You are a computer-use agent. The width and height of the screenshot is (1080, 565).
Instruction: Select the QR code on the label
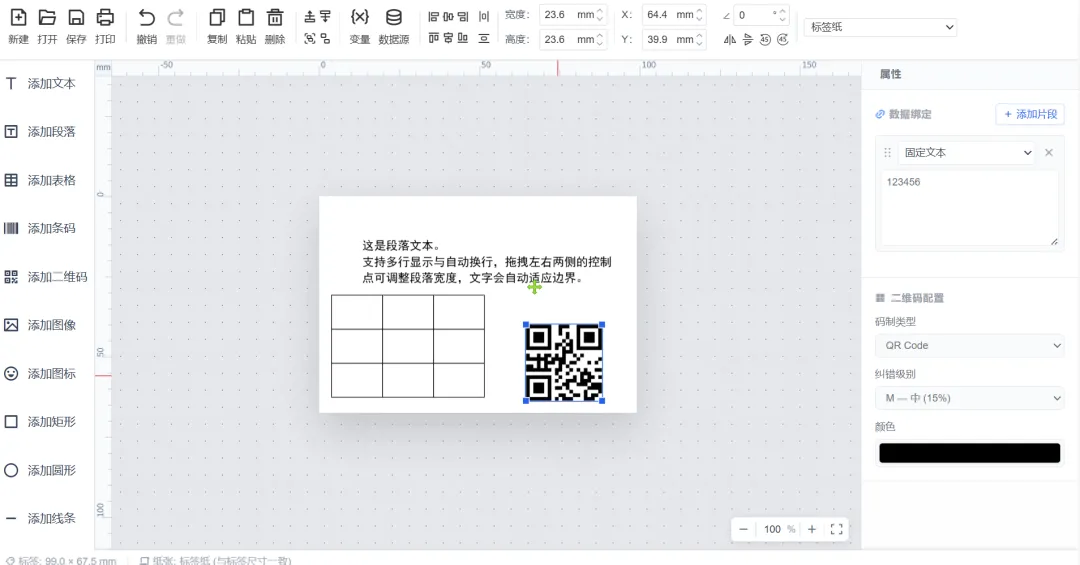tap(564, 362)
